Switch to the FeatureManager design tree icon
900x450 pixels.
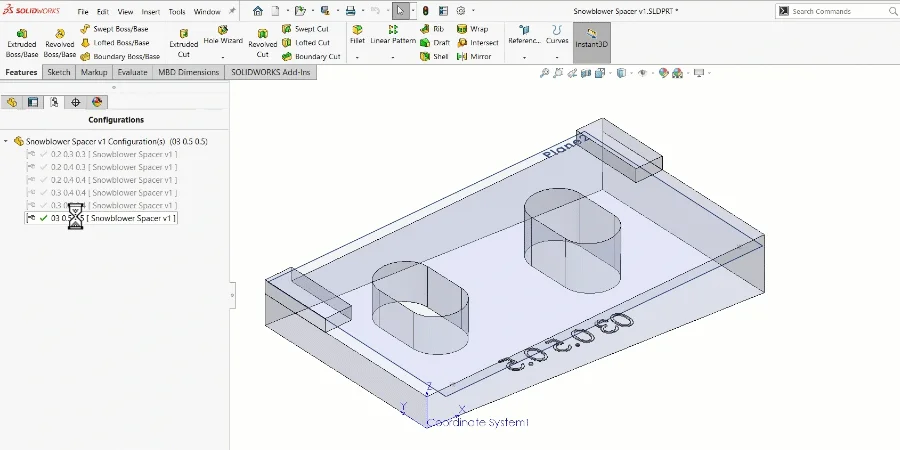(x=11, y=102)
